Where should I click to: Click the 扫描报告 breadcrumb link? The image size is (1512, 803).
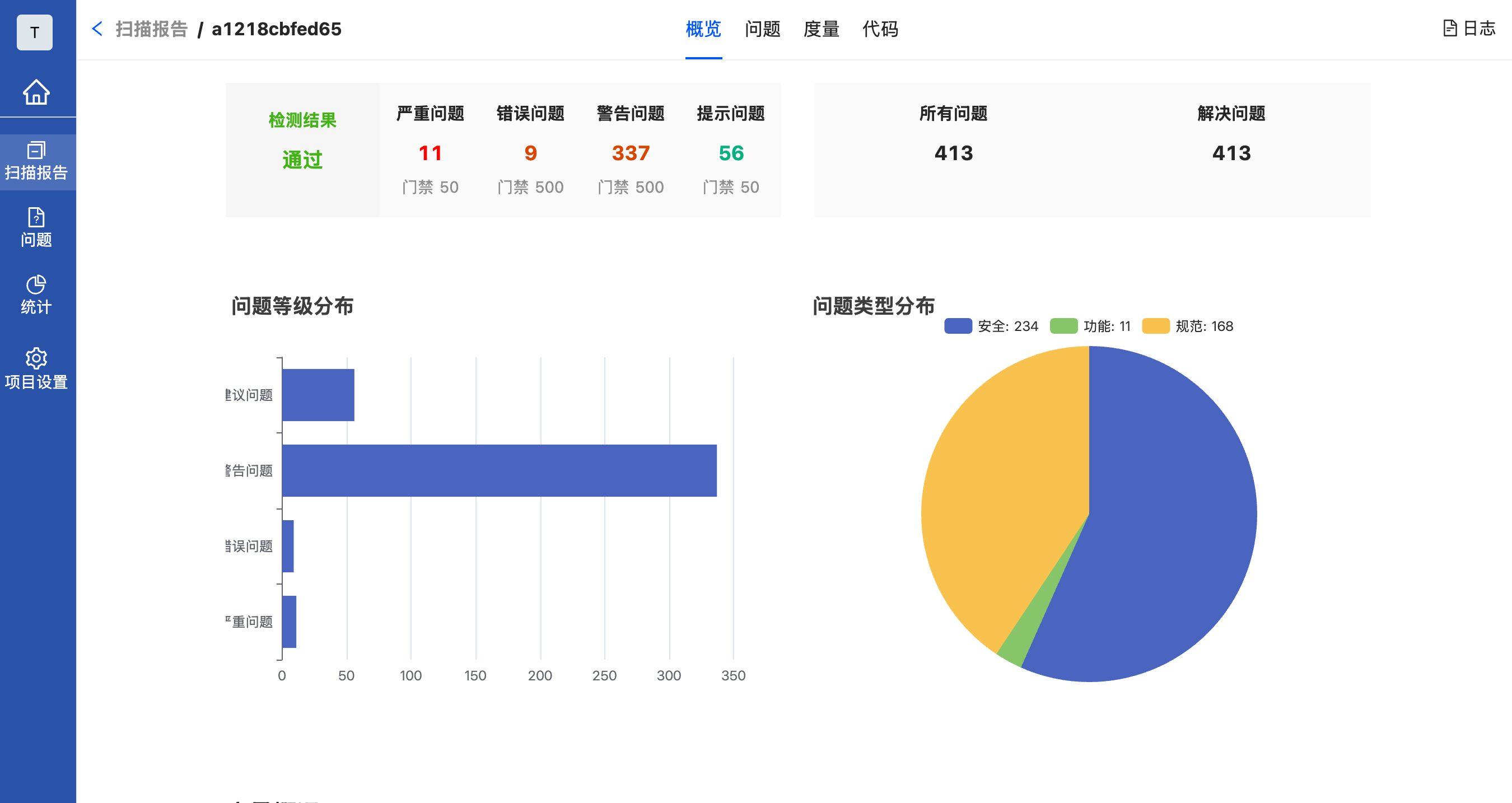tap(151, 29)
